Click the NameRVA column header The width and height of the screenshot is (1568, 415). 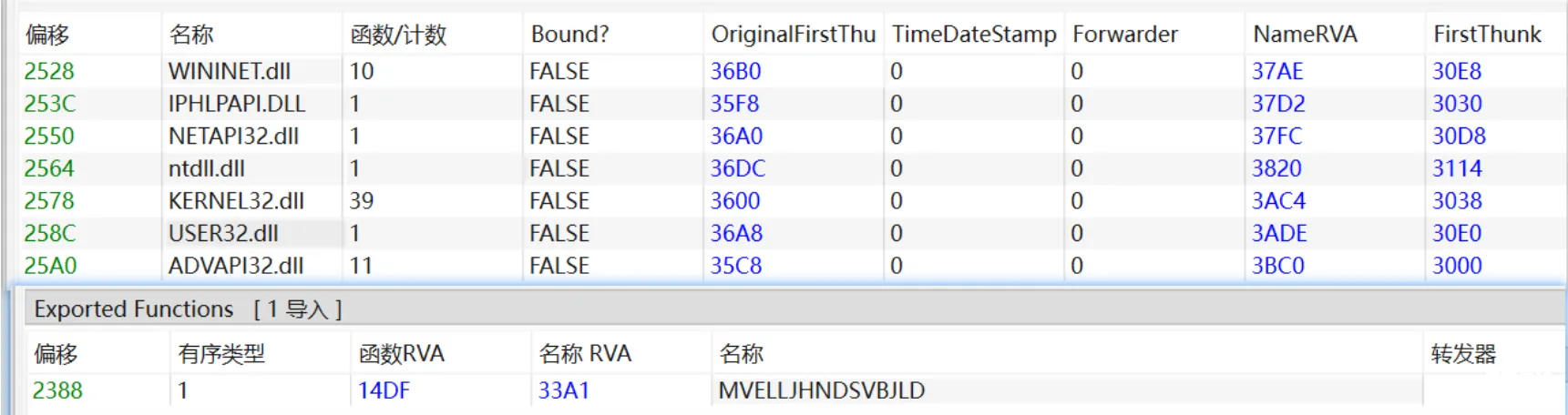point(1304,35)
